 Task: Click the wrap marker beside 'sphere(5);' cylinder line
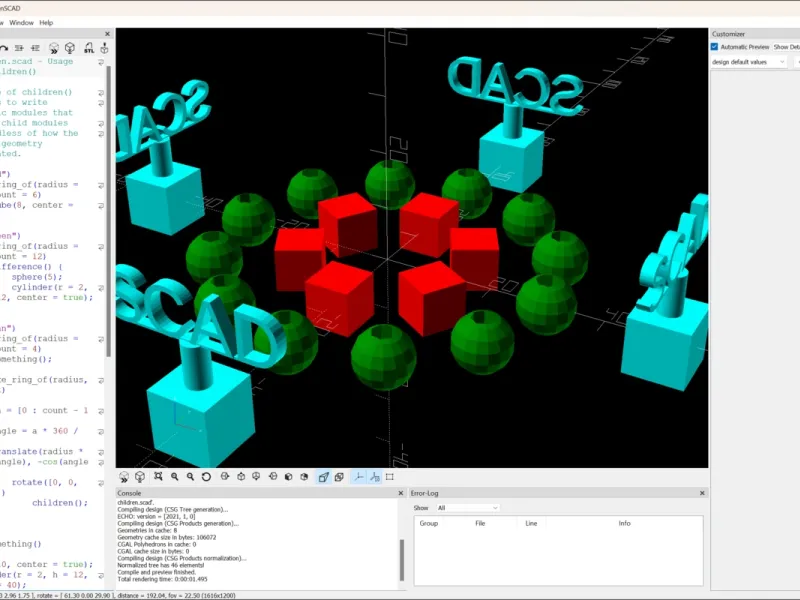pos(101,287)
